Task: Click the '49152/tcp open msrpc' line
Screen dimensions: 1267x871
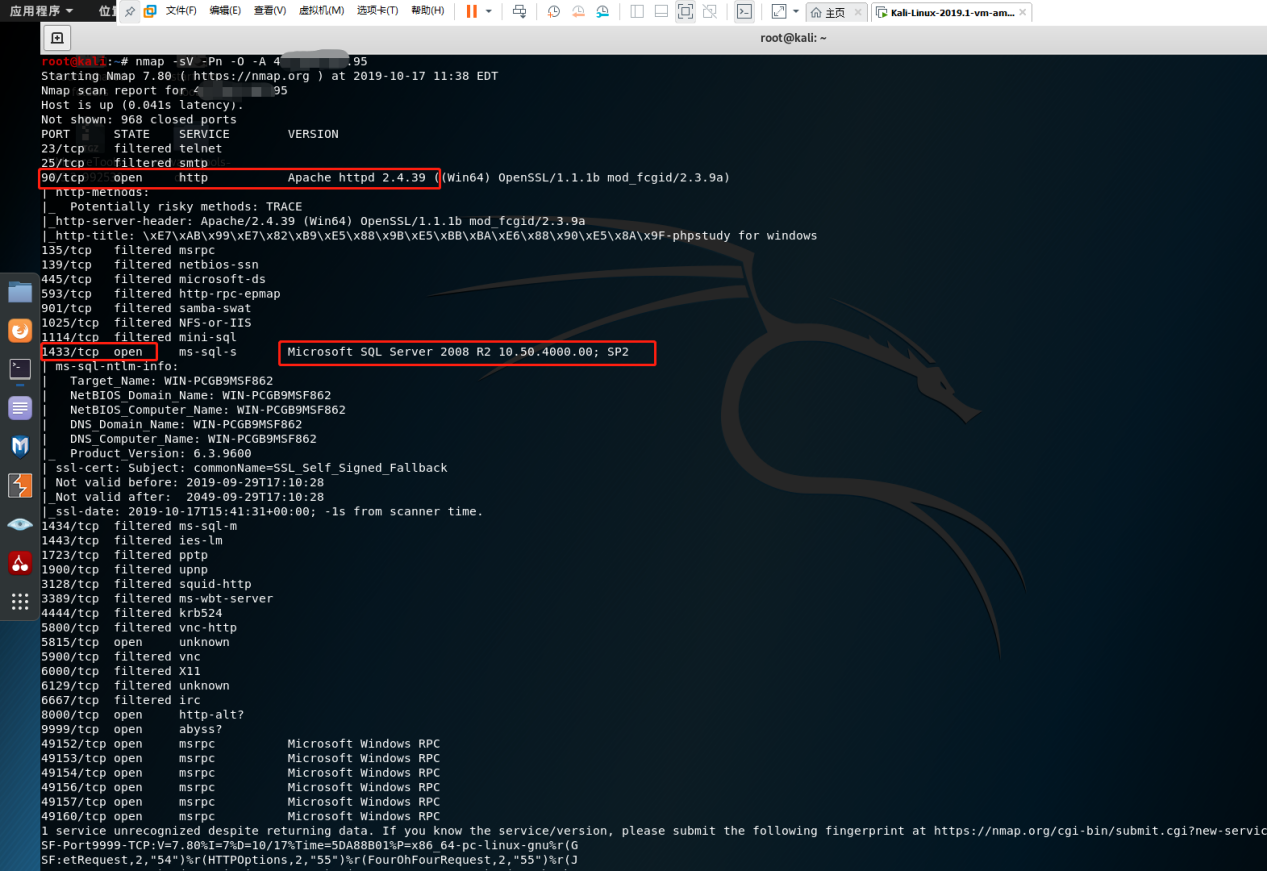Action: click(x=240, y=744)
